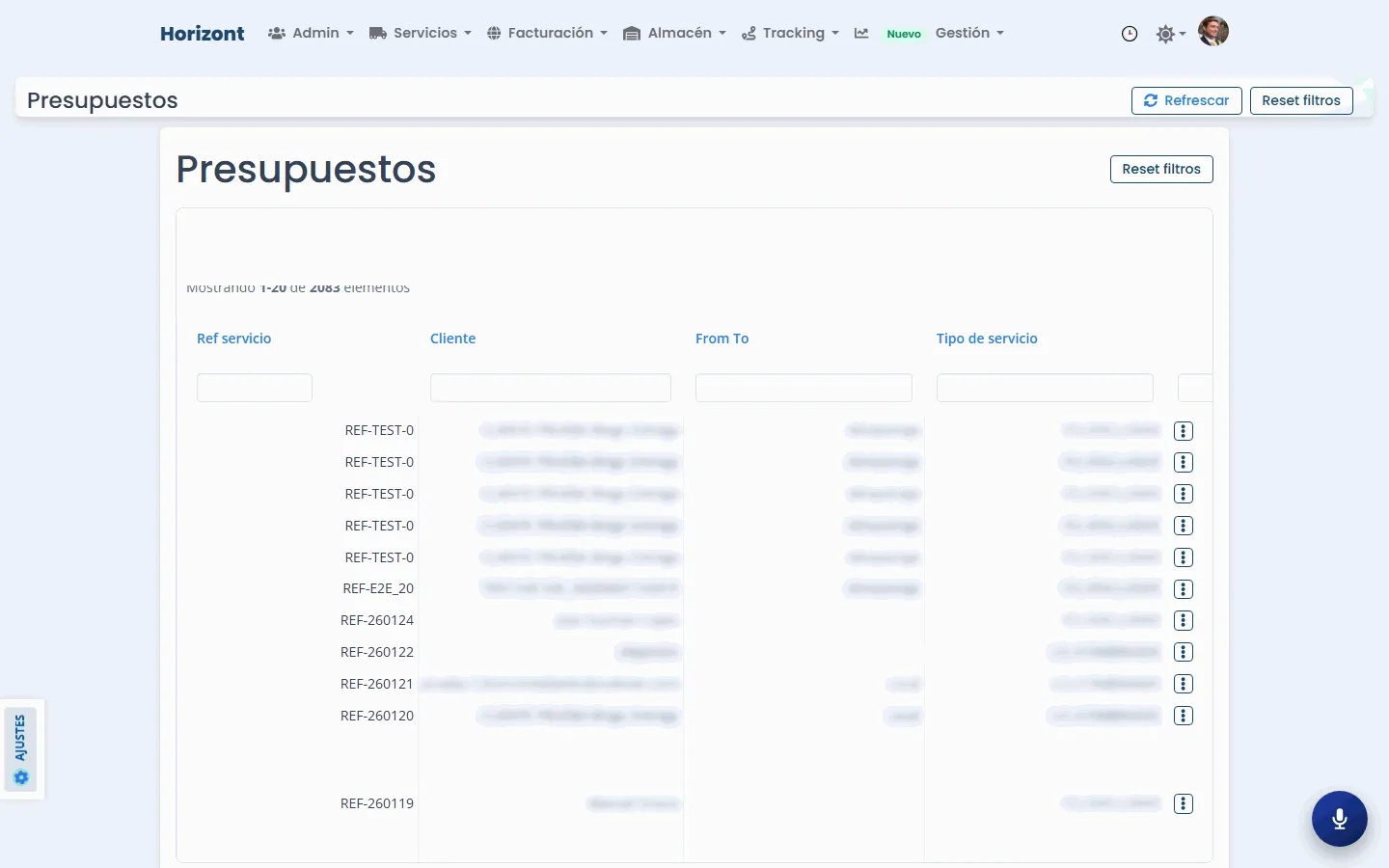Sort by the Ref servicio column
This screenshot has height=868, width=1389.
(234, 339)
